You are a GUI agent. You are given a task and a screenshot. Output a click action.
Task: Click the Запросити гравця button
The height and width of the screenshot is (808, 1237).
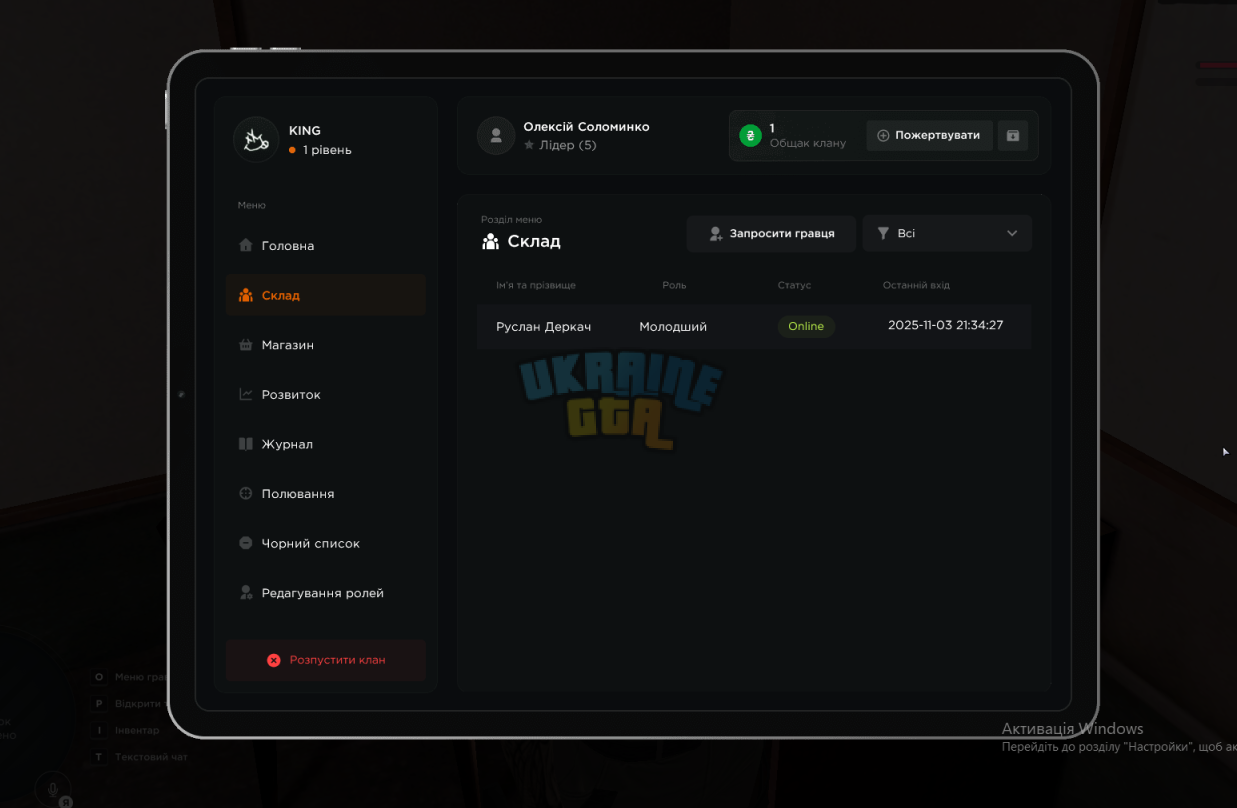point(770,233)
